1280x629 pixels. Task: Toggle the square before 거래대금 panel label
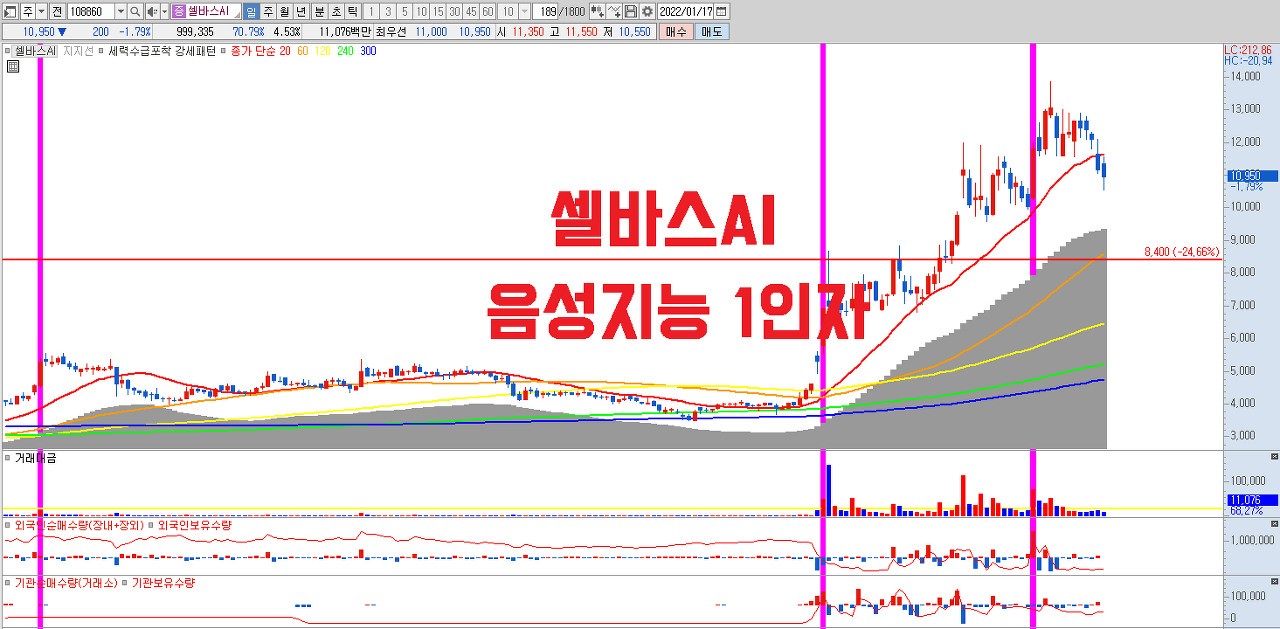(7, 458)
